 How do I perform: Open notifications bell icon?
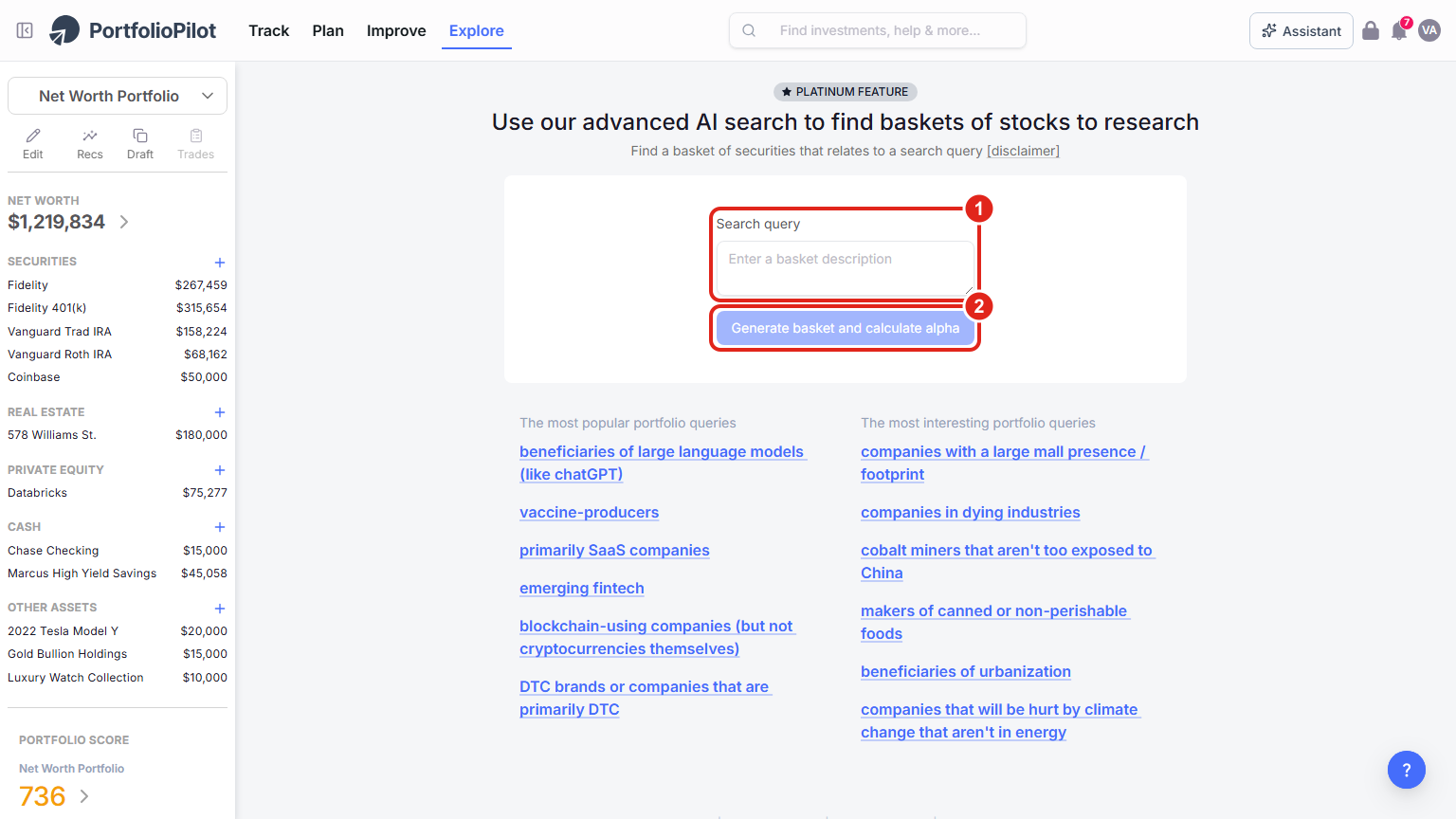(1399, 30)
